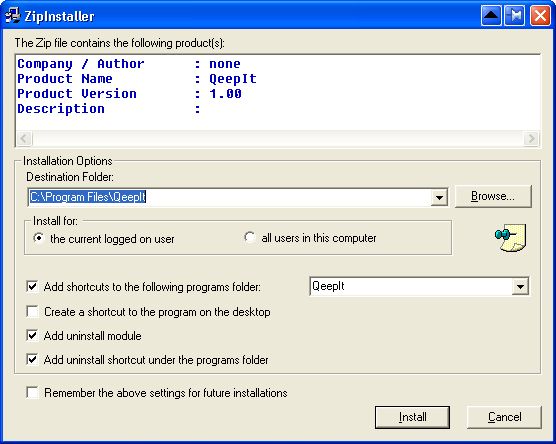This screenshot has height=444, width=556.
Task: Click the pin window title bar button
Action: (x=515, y=16)
